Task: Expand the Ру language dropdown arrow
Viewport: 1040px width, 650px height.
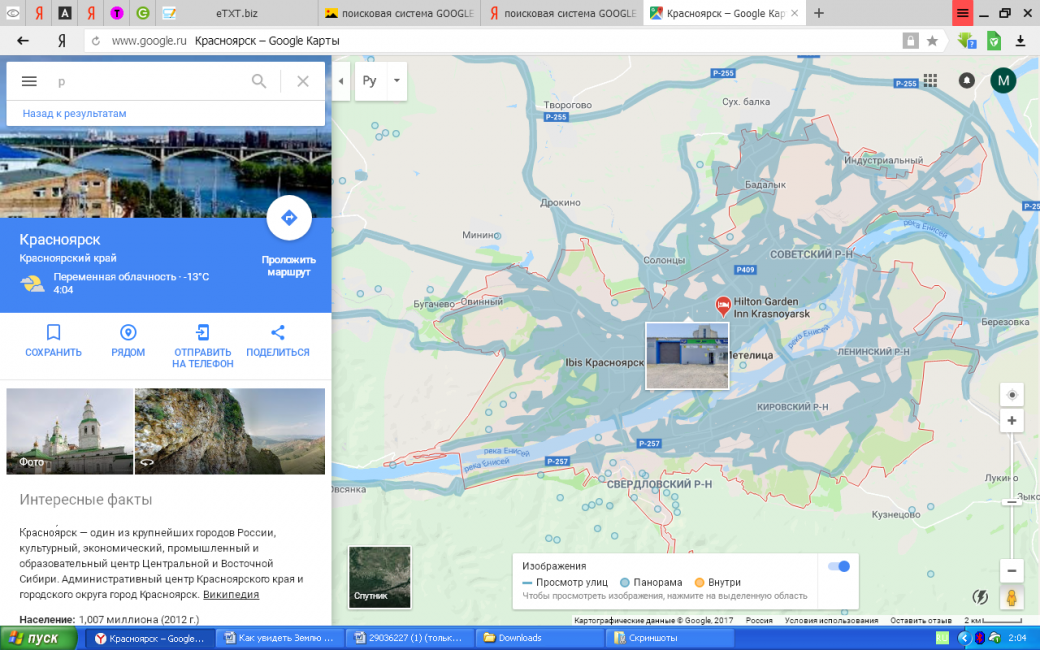Action: (396, 81)
